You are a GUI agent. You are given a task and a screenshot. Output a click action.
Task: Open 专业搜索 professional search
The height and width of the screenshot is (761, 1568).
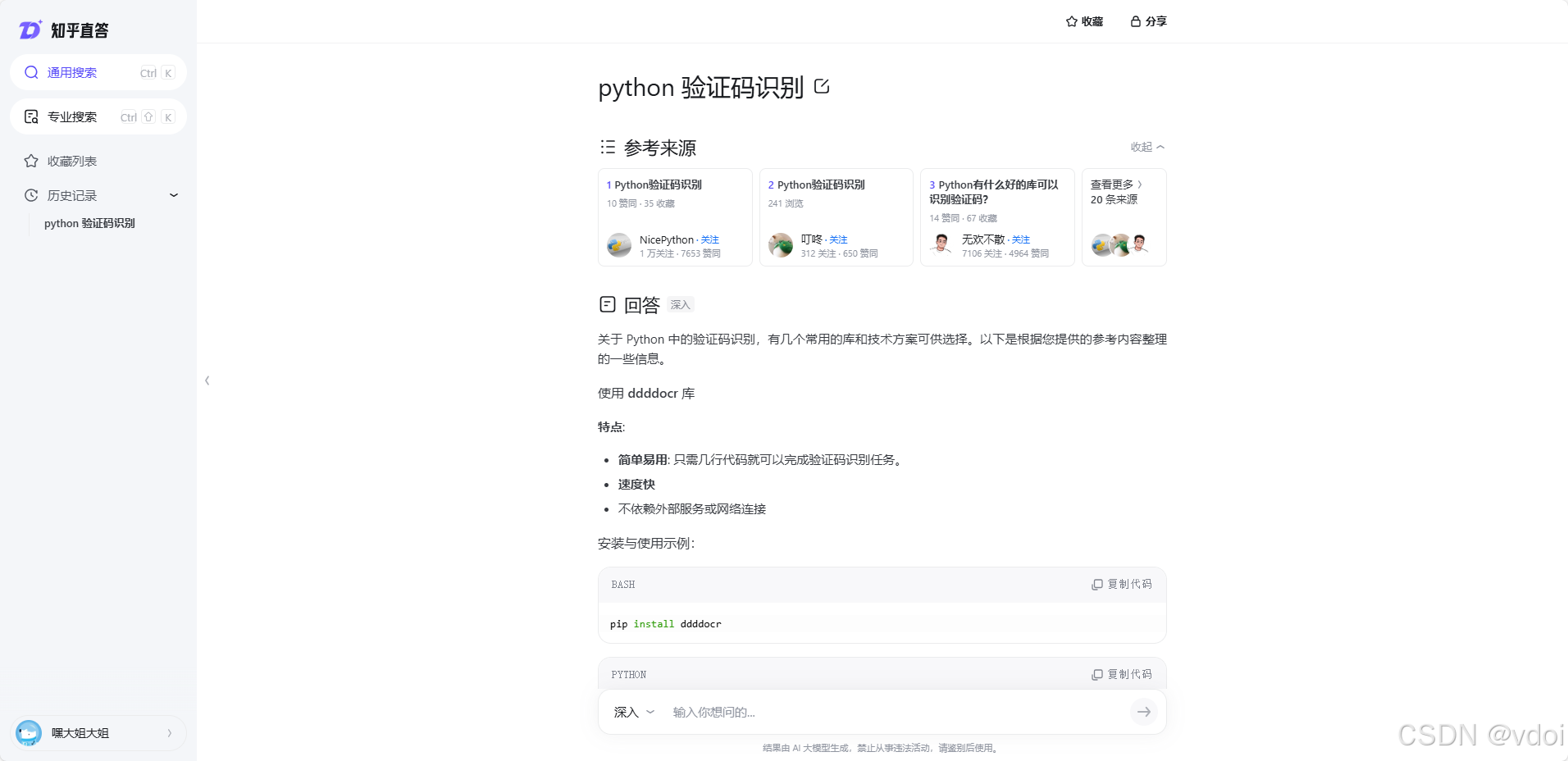pos(98,116)
